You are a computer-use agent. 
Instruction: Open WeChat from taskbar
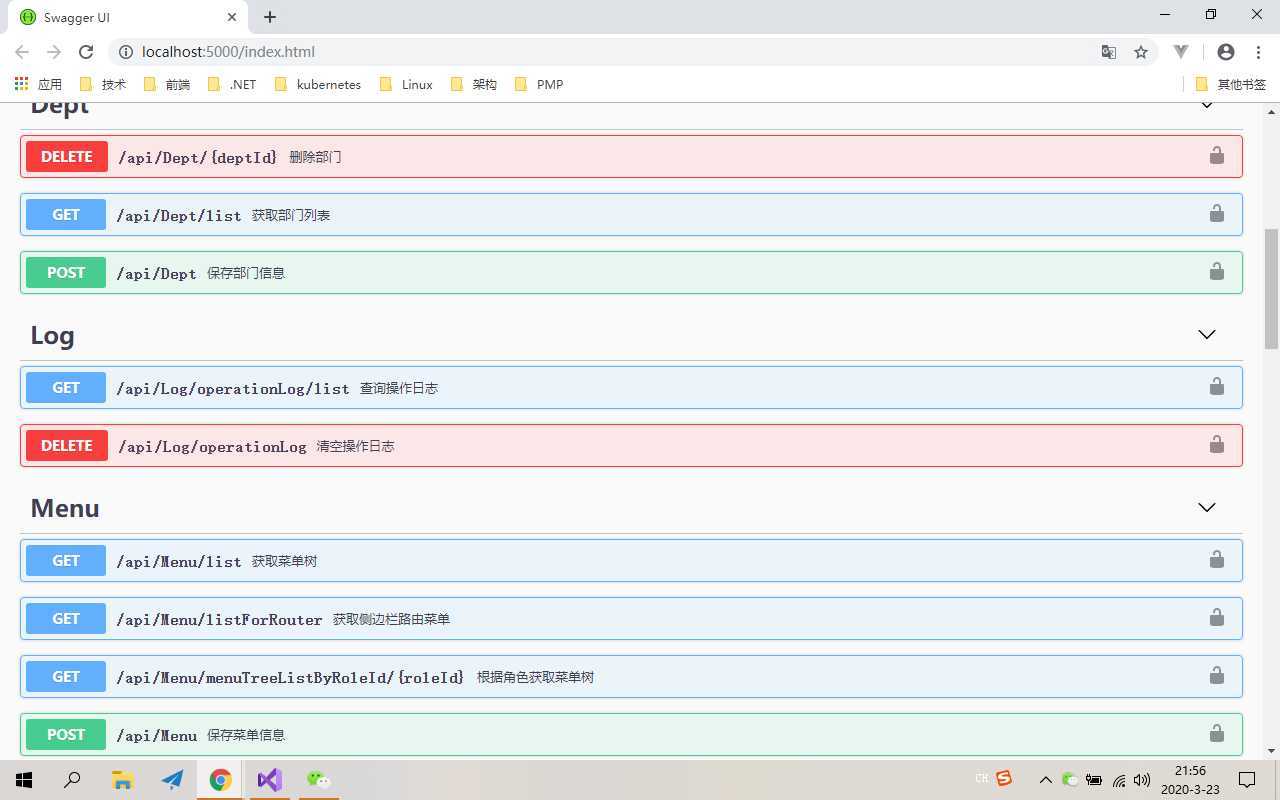coord(318,780)
